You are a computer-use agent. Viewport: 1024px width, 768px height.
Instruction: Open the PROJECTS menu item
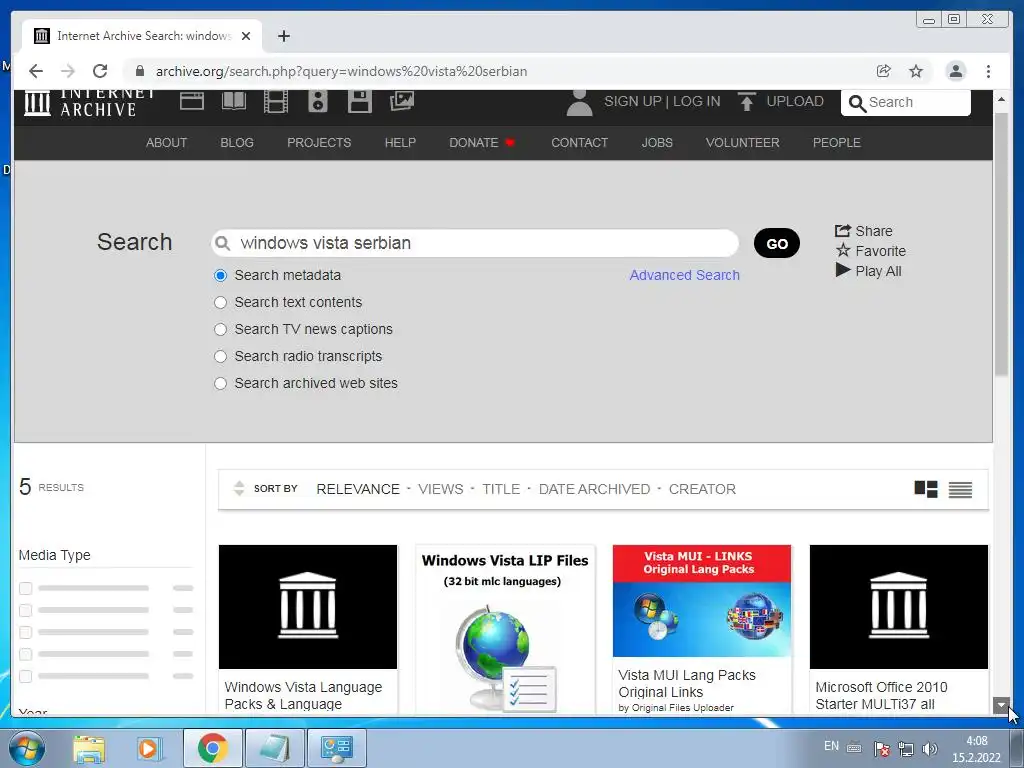click(x=319, y=142)
